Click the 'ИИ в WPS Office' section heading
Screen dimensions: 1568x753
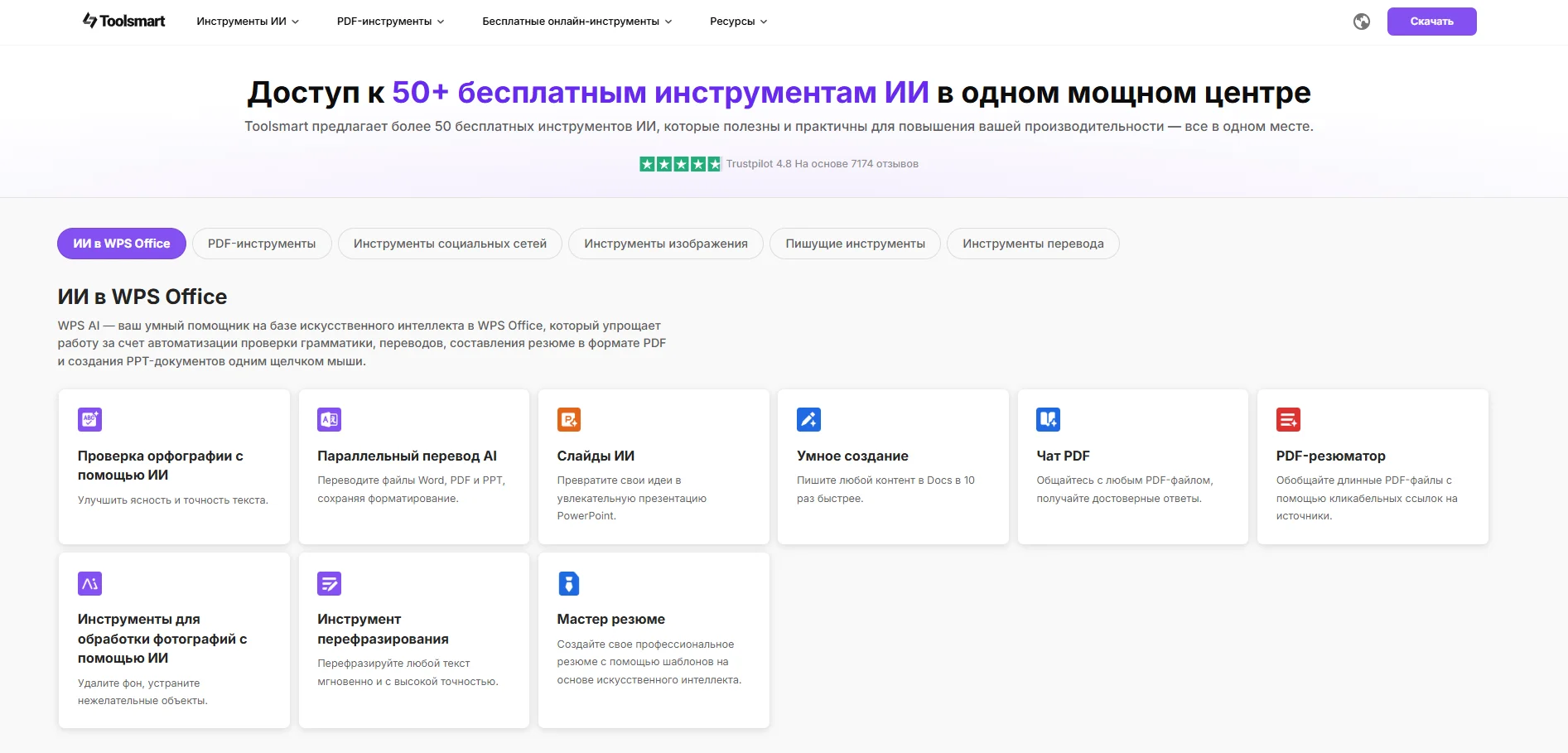click(x=142, y=297)
